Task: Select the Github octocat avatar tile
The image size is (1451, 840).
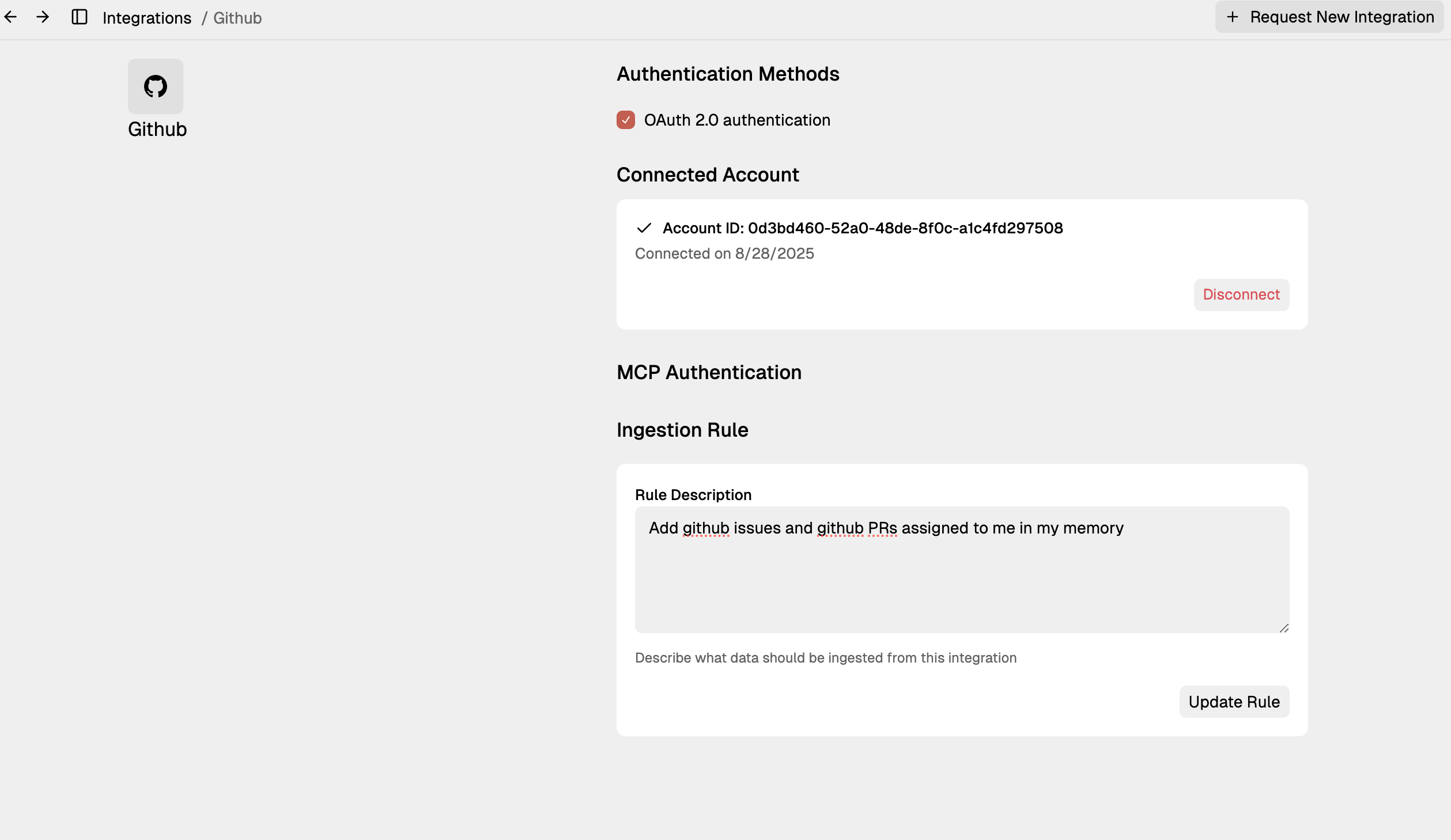Action: click(154, 86)
